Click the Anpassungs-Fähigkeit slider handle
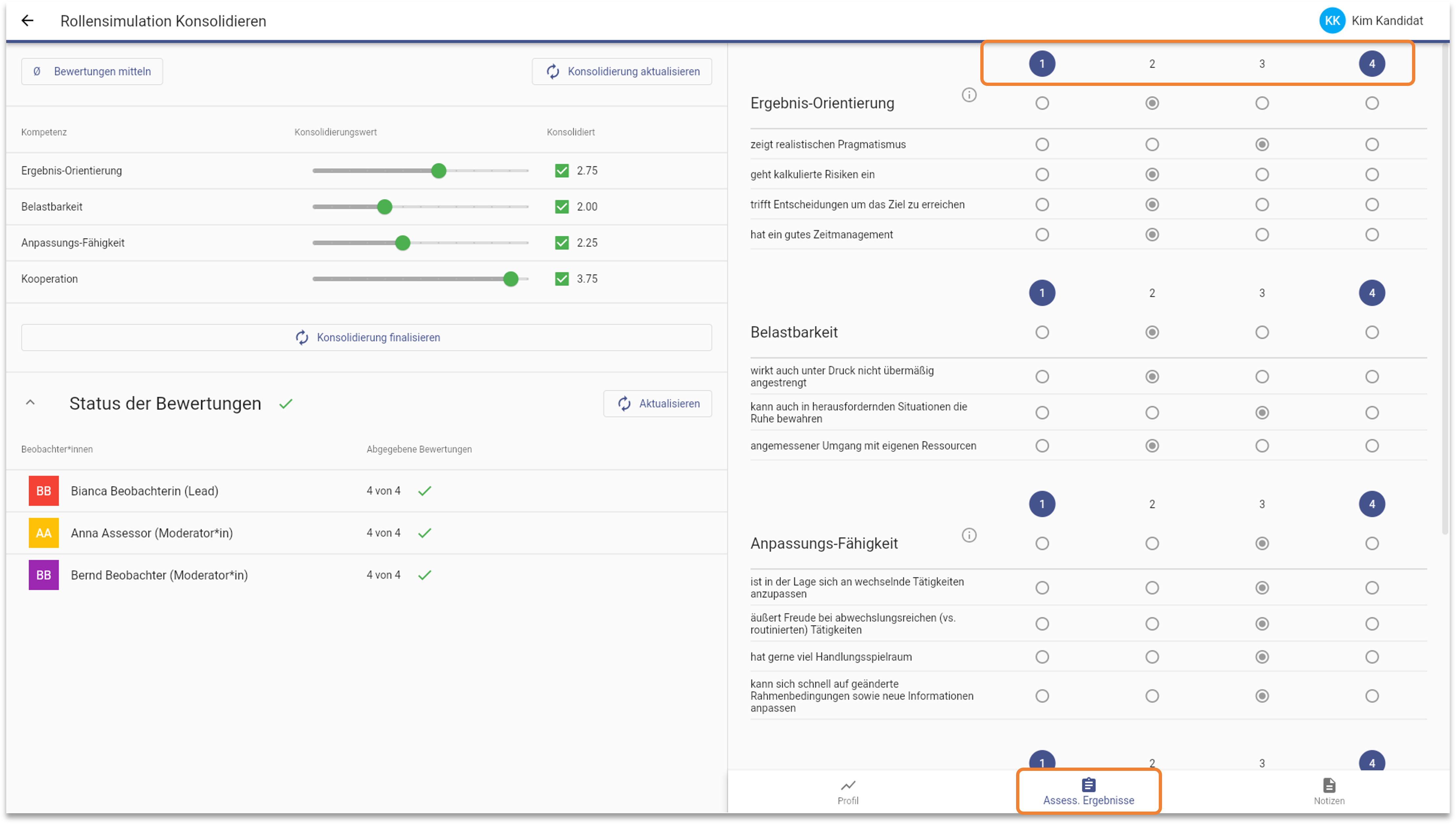This screenshot has height=824, width=1456. tap(403, 243)
